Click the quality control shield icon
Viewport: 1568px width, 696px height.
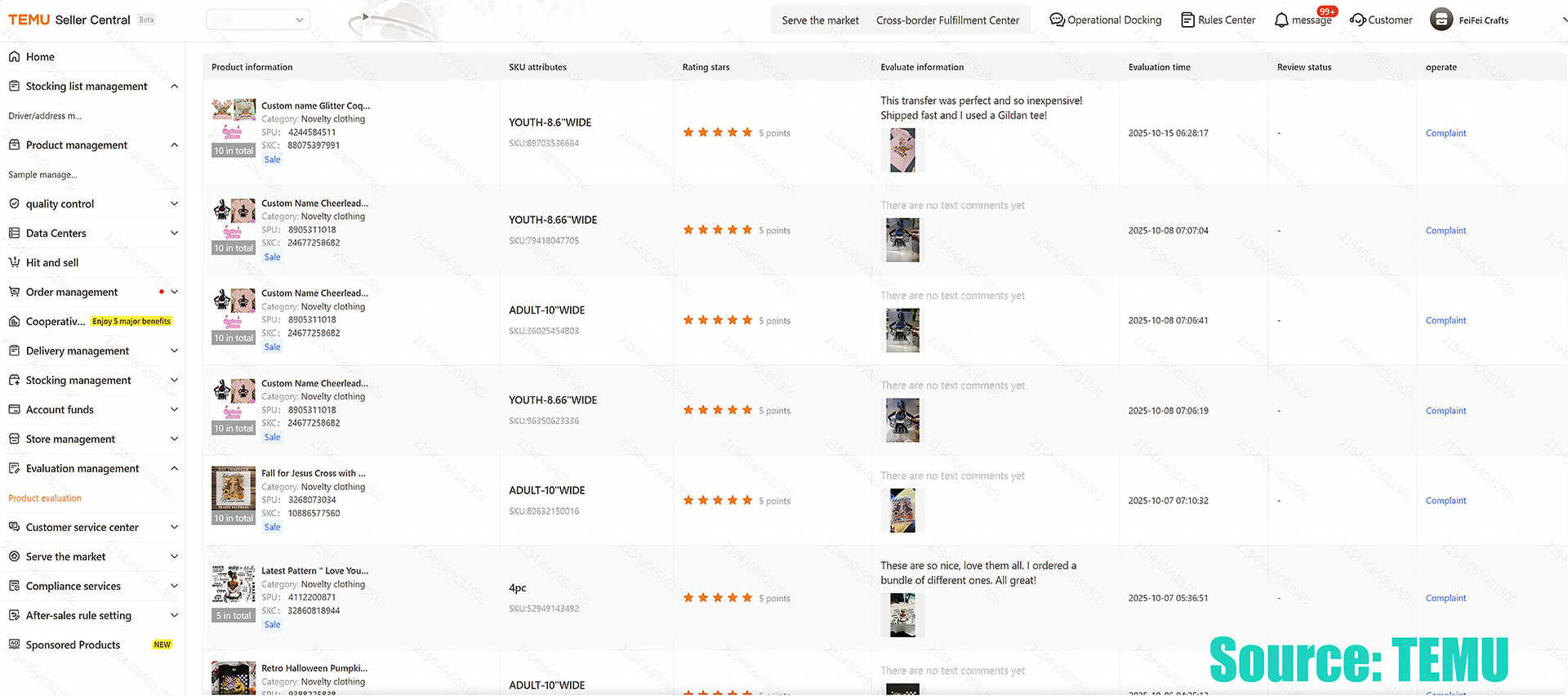tap(14, 204)
